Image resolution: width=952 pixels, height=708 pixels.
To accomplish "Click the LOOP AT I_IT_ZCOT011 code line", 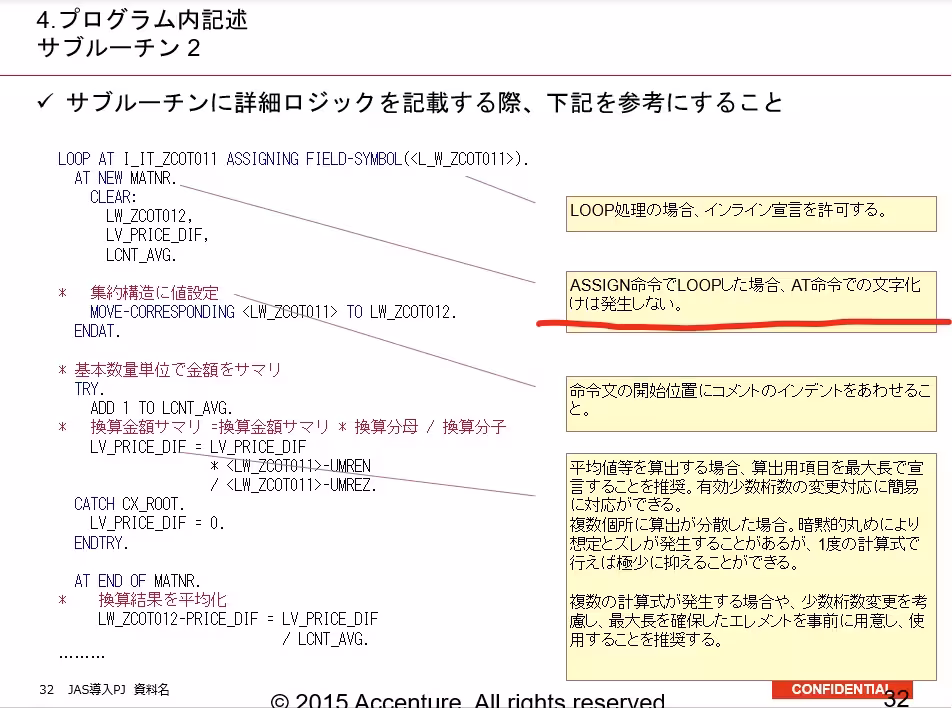I will click(x=293, y=159).
